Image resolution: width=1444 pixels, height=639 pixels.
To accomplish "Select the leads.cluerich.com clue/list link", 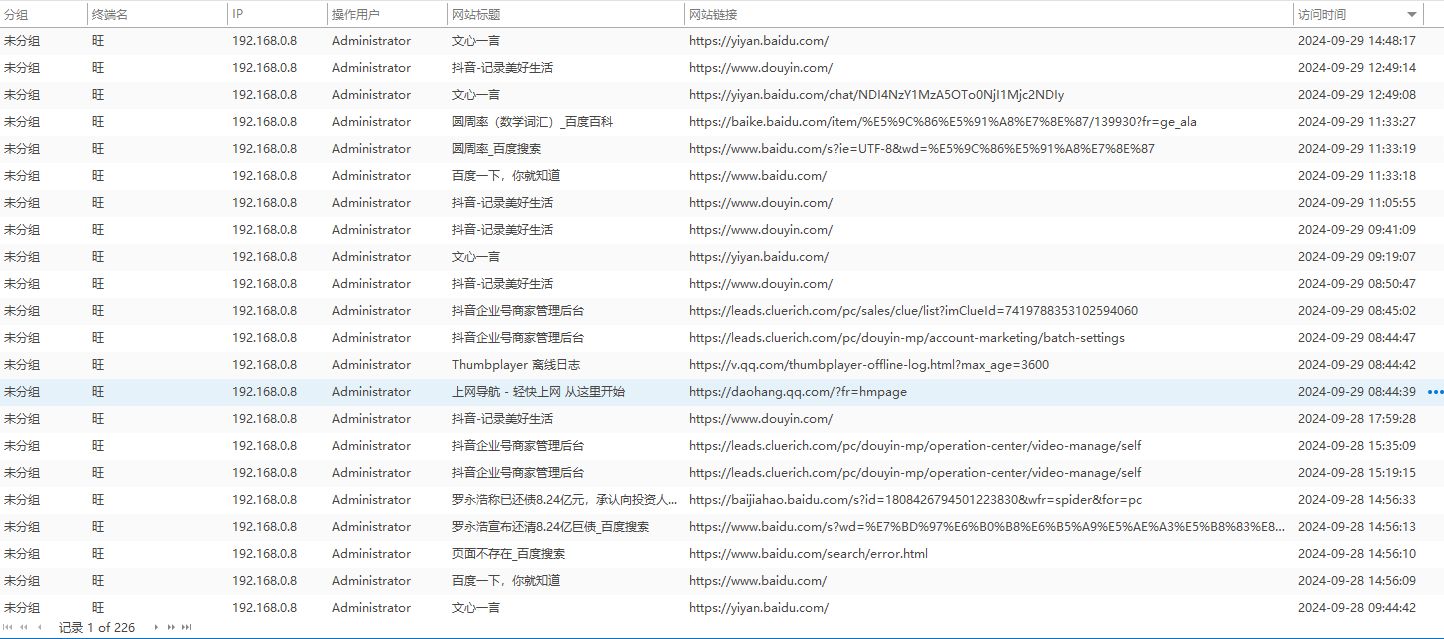I will tap(913, 311).
